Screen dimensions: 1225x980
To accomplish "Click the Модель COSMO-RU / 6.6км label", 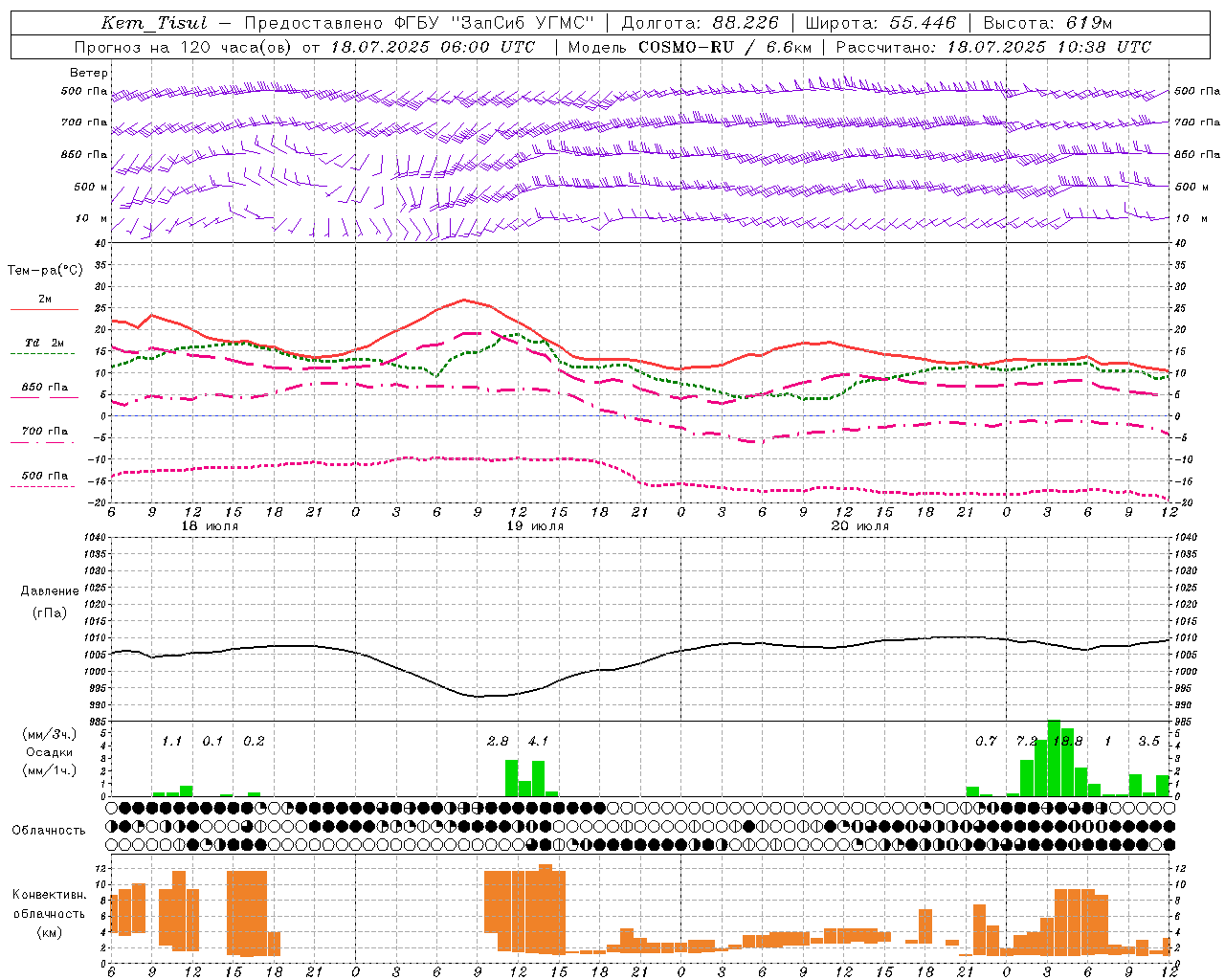I will 690,47.
